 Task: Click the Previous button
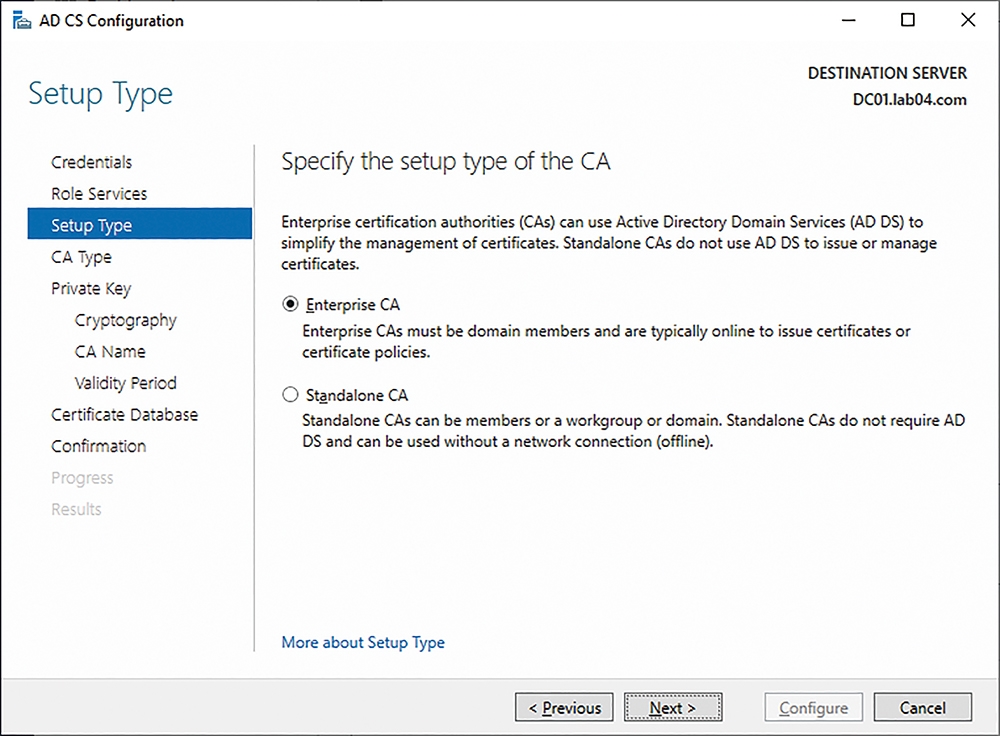click(564, 707)
